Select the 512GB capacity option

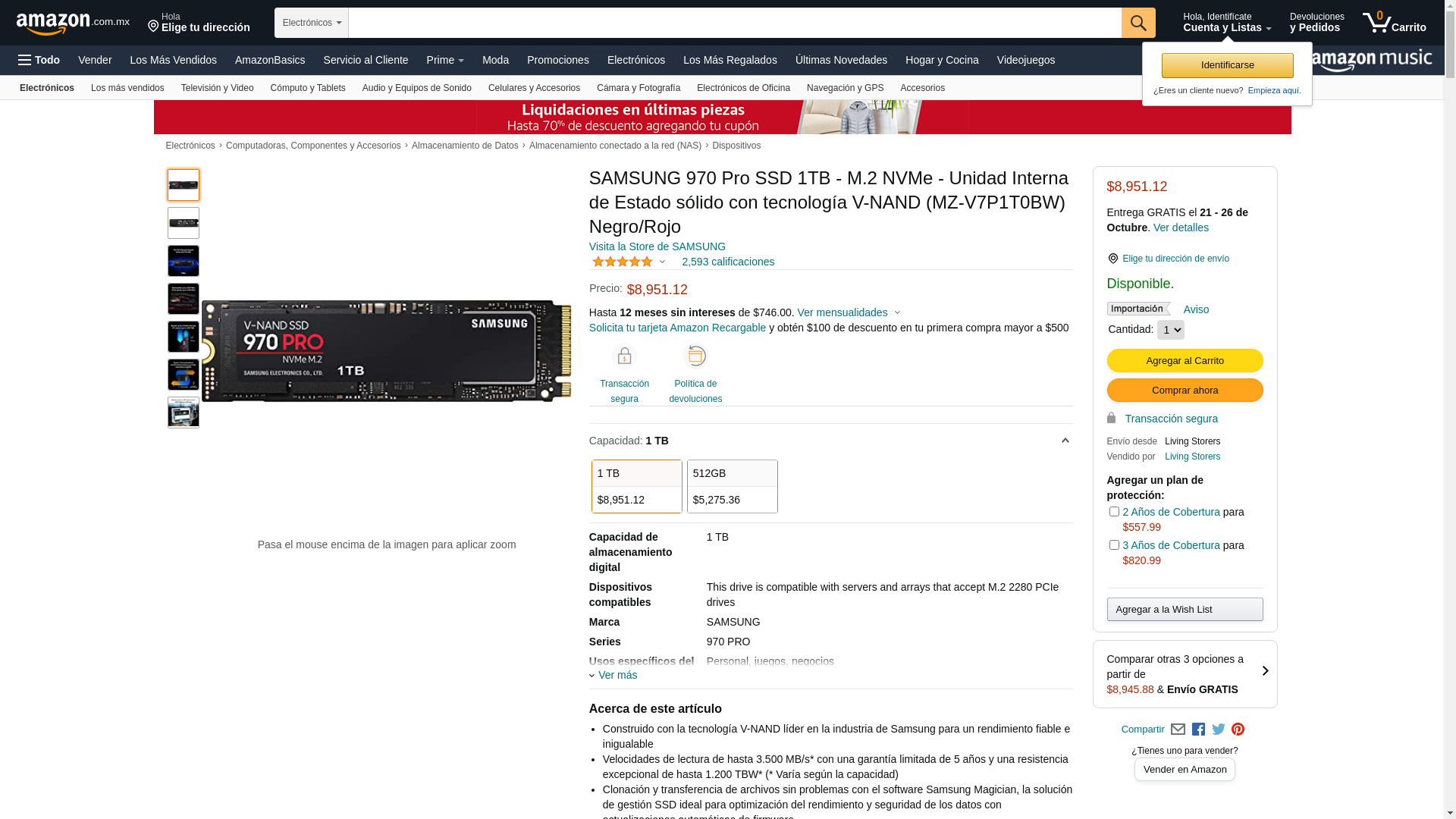(732, 486)
